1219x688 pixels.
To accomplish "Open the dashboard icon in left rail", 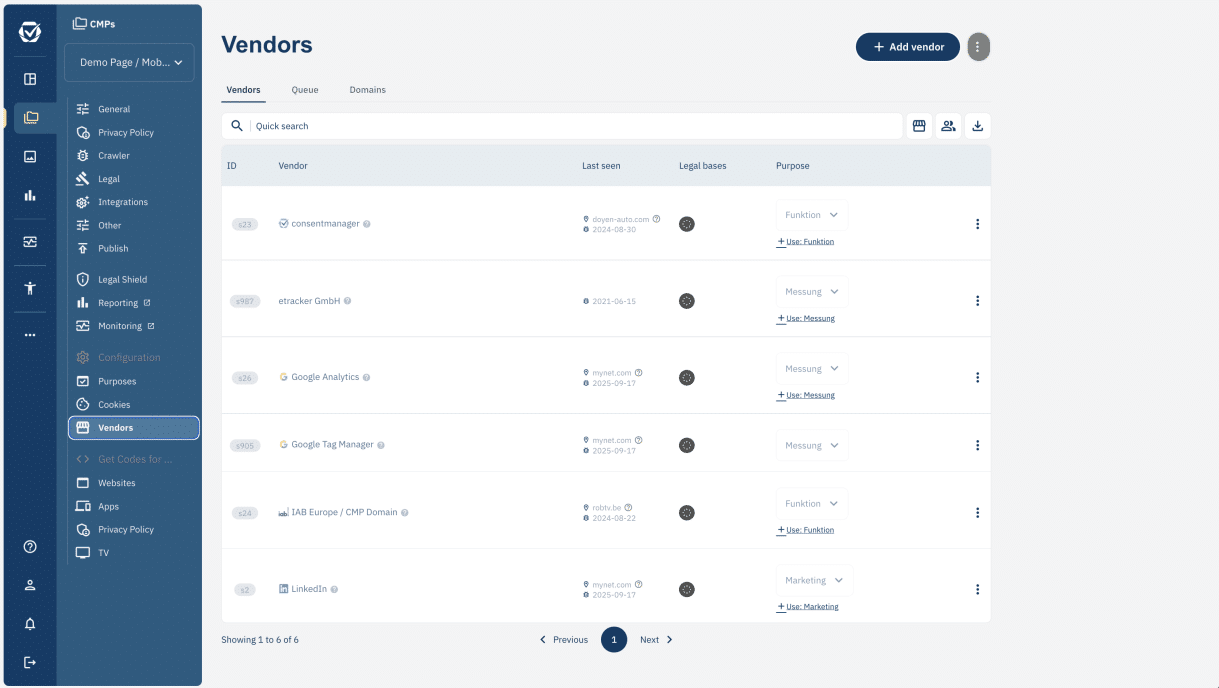I will click(30, 79).
